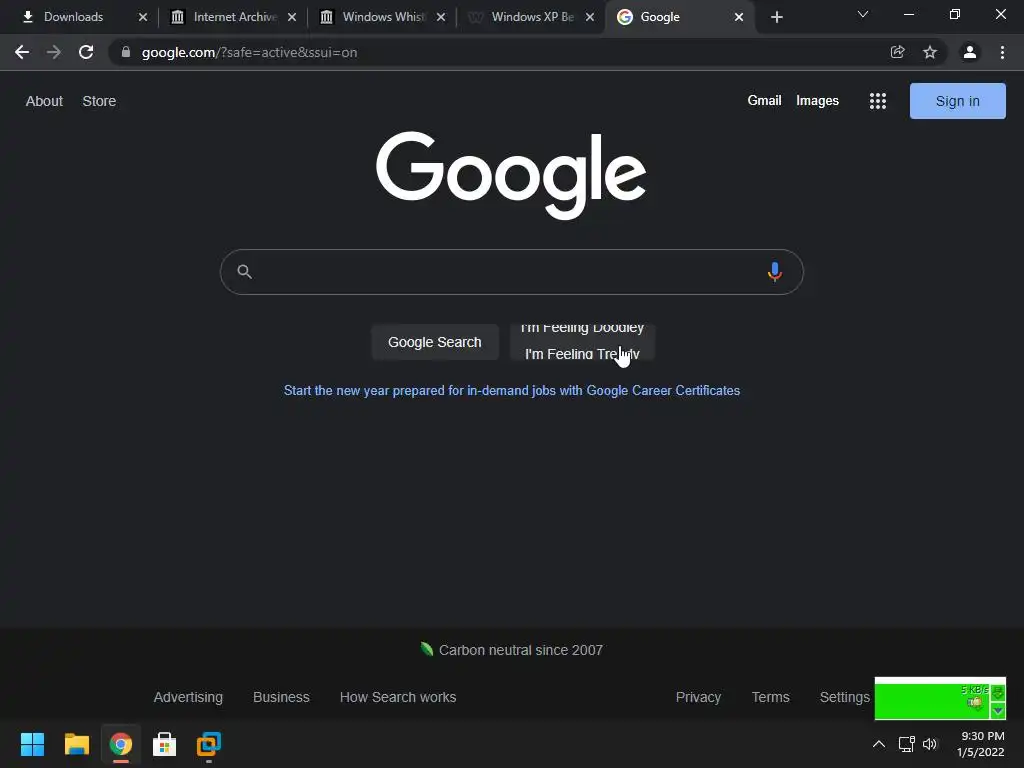Image resolution: width=1024 pixels, height=768 pixels.
Task: Reload the current page
Action: pos(86,52)
